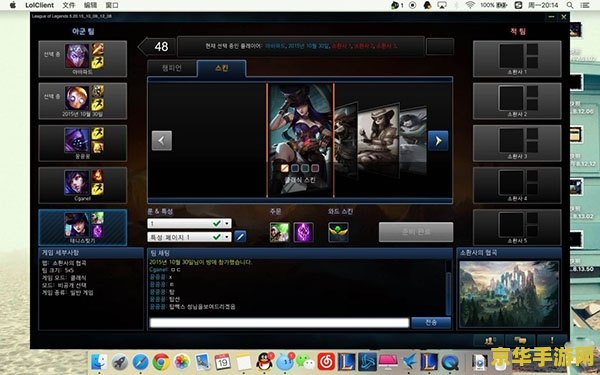The image size is (600, 375).
Task: Click the Summoner's Rift map thumbnail
Action: [509, 294]
